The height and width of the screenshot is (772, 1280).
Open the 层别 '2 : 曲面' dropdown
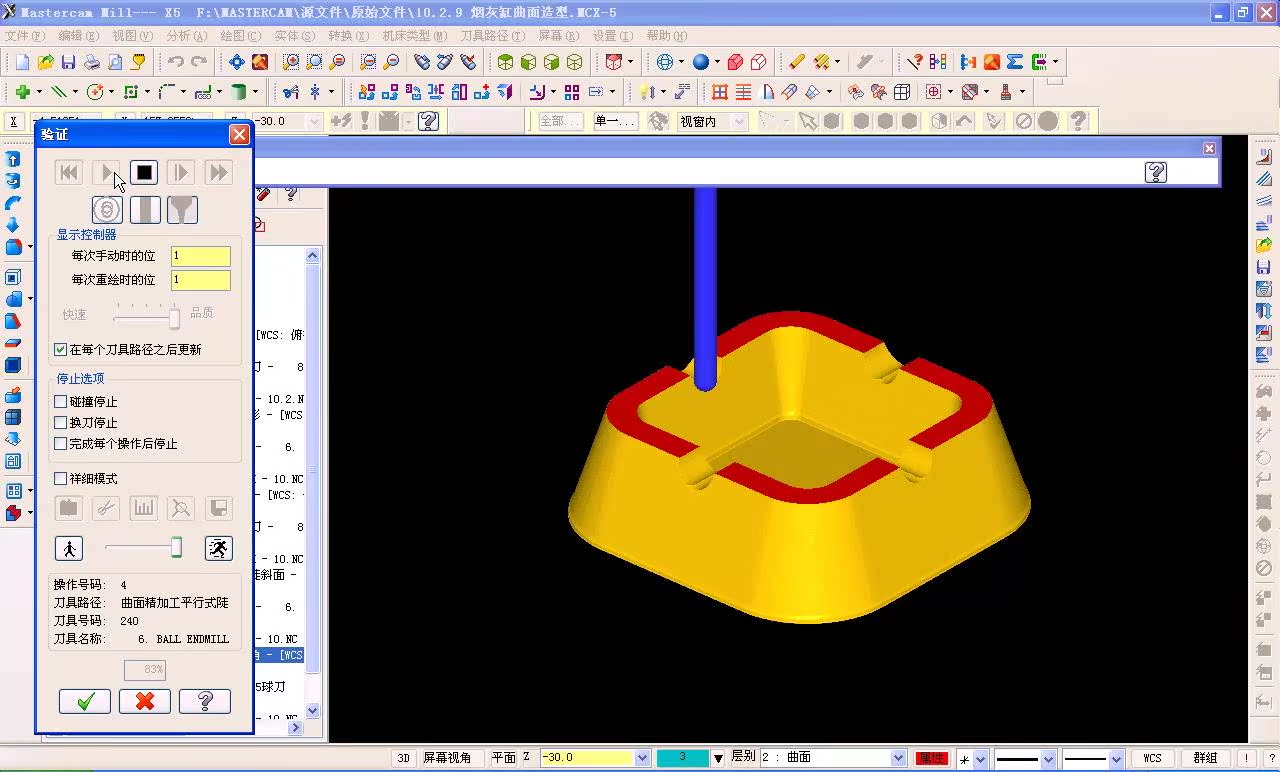[x=898, y=758]
